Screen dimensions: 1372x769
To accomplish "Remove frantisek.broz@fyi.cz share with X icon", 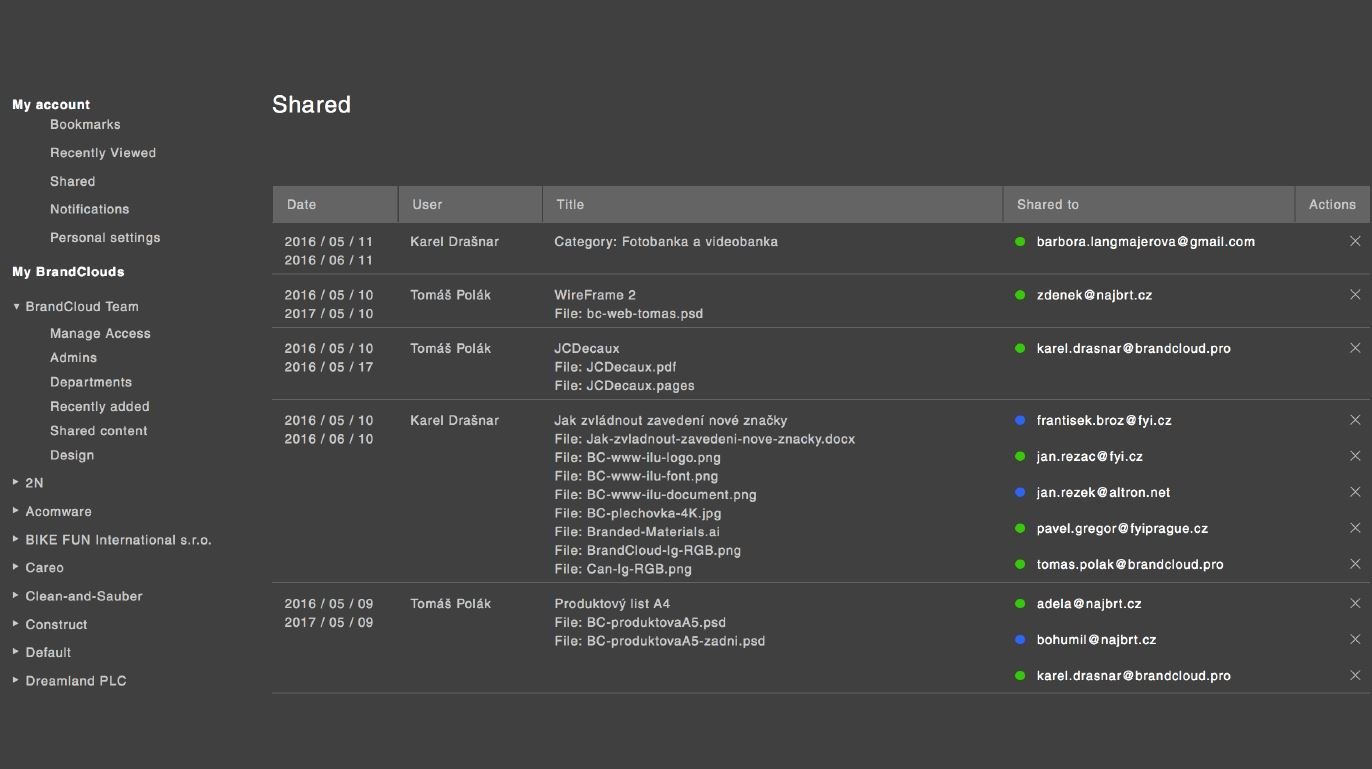I will pos(1355,420).
